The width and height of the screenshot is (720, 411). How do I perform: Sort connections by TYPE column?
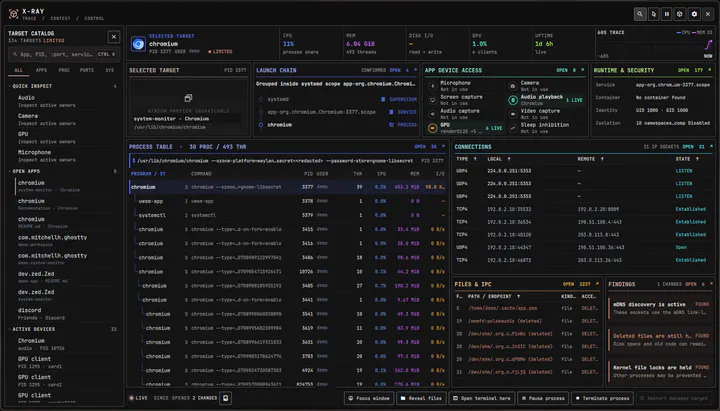[466, 159]
